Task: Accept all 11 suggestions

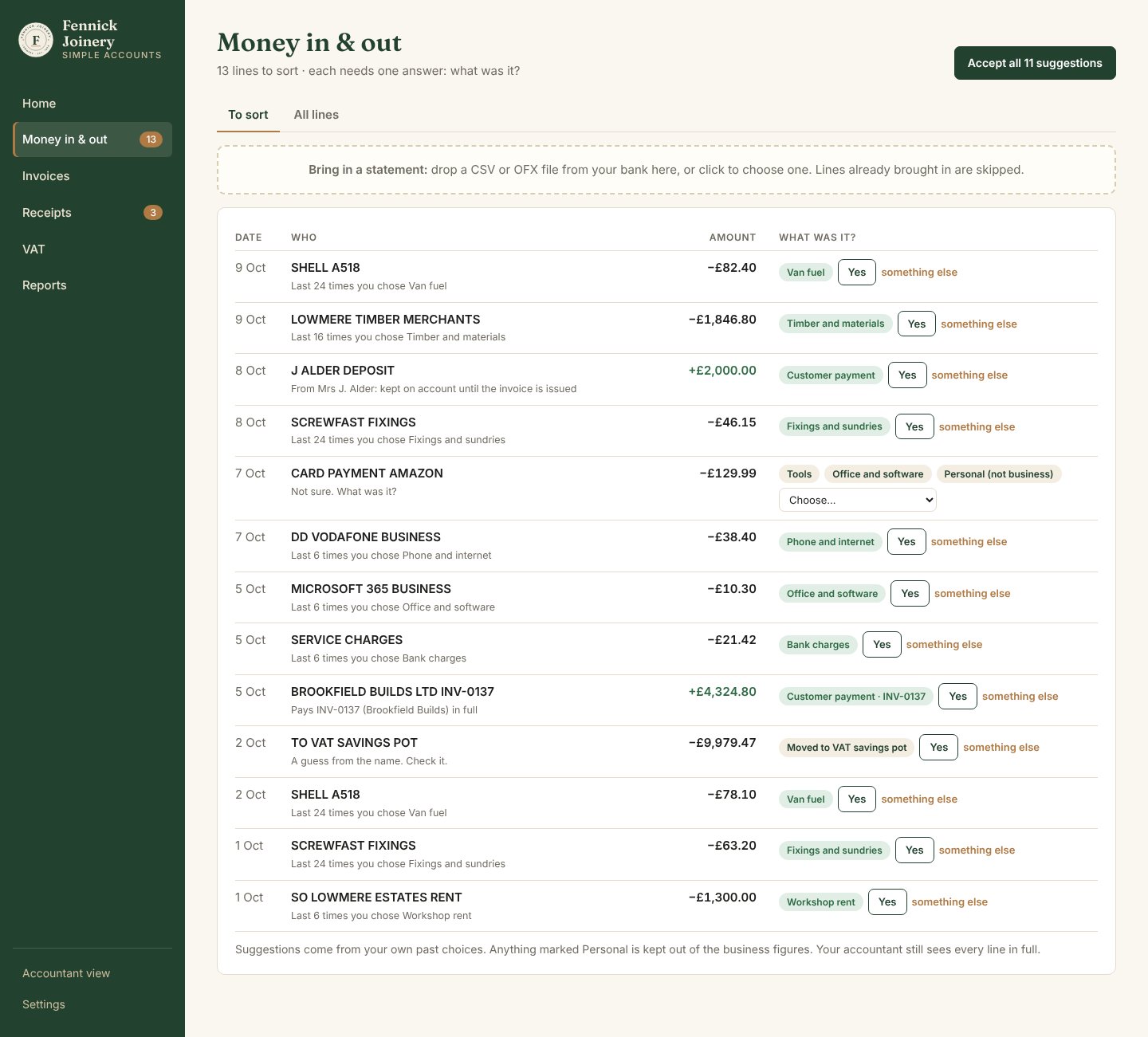Action: [x=1035, y=63]
